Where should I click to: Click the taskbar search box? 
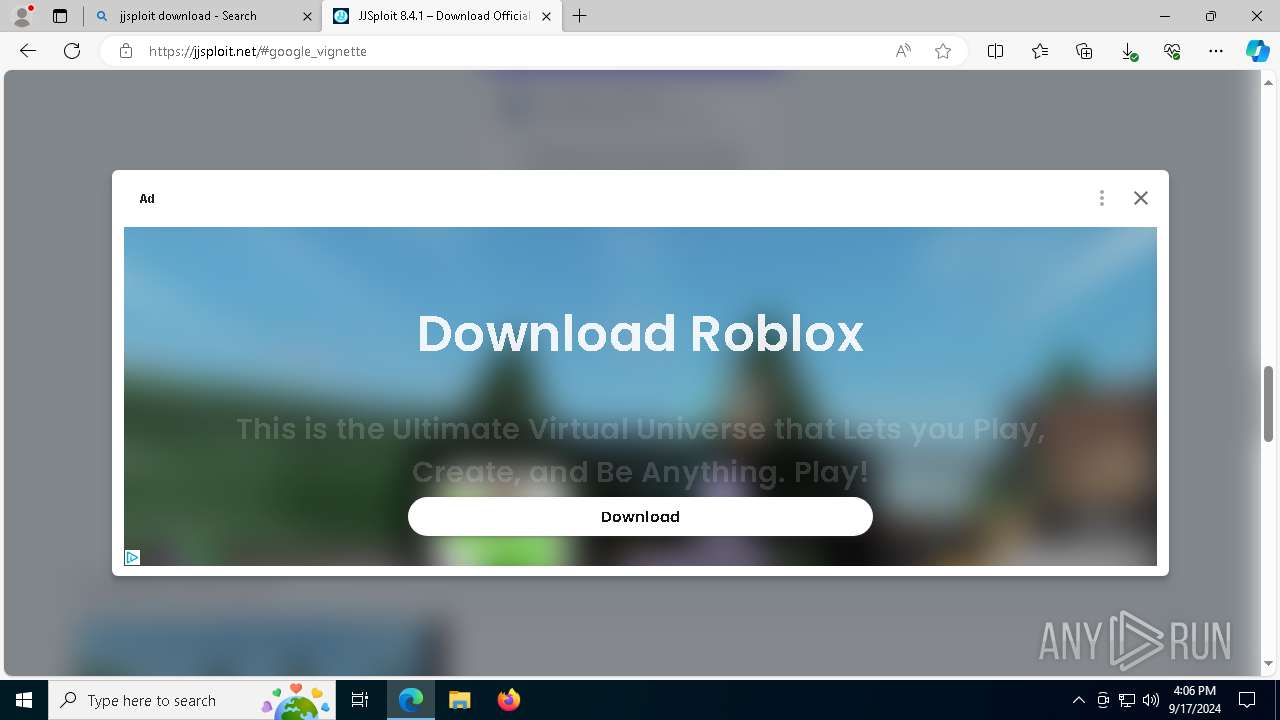point(192,700)
